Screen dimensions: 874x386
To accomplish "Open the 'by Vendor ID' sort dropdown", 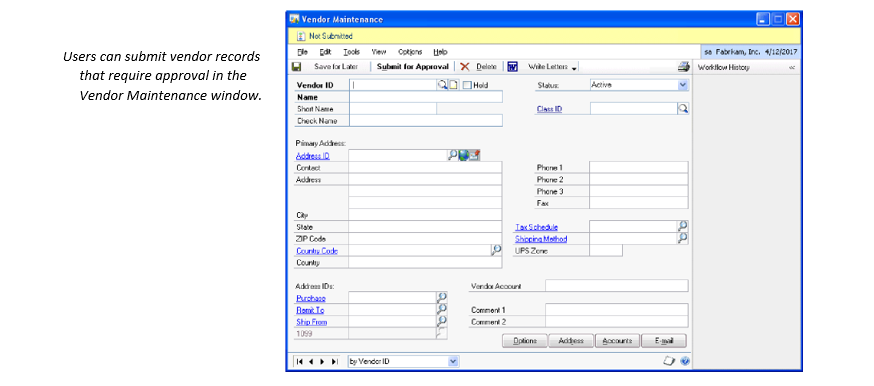I will [453, 361].
